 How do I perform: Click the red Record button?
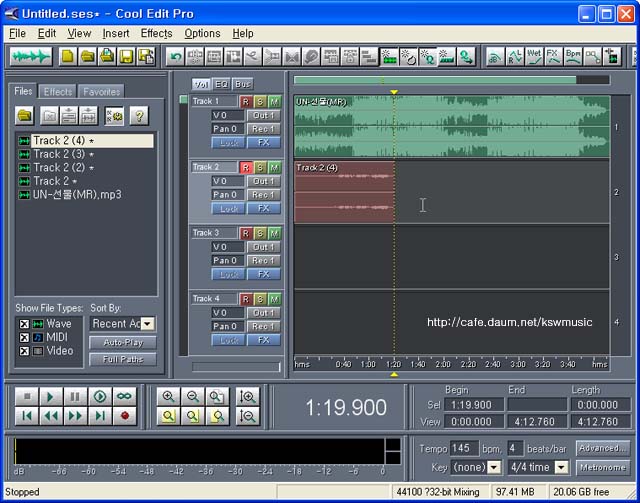tap(124, 416)
